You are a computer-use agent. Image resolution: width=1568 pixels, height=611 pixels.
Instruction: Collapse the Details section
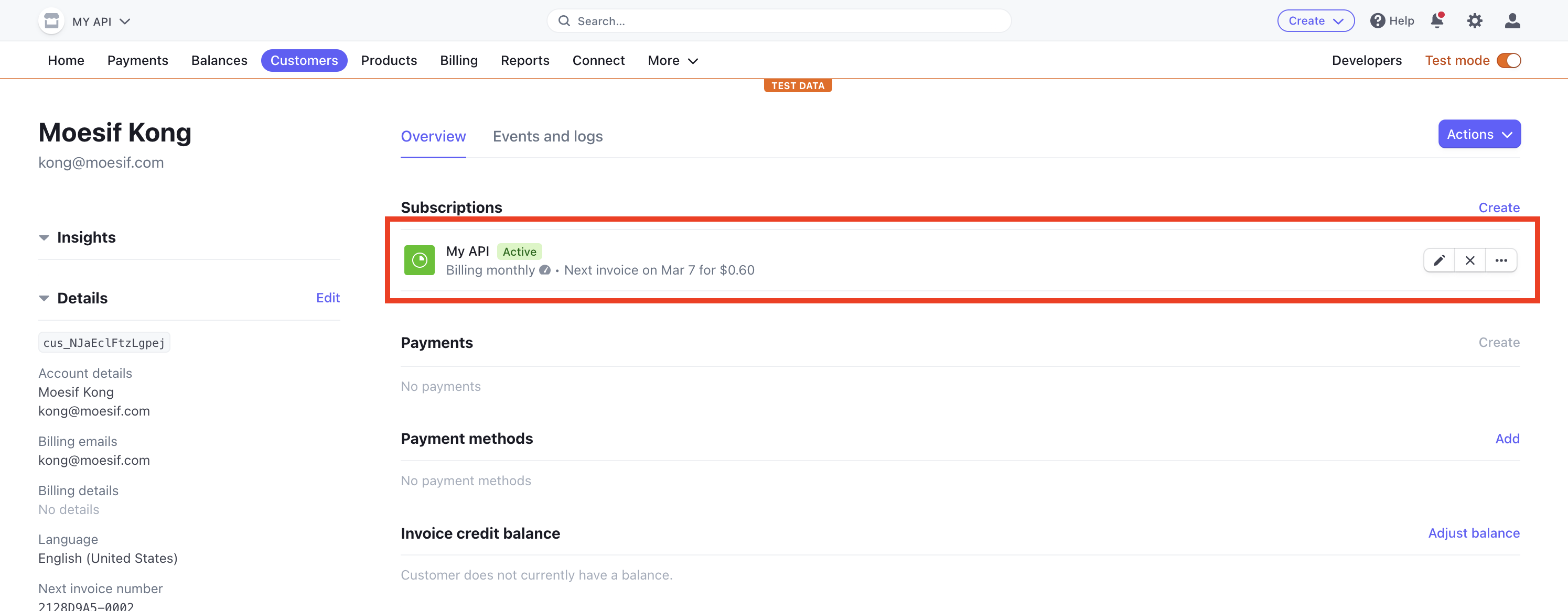click(44, 298)
